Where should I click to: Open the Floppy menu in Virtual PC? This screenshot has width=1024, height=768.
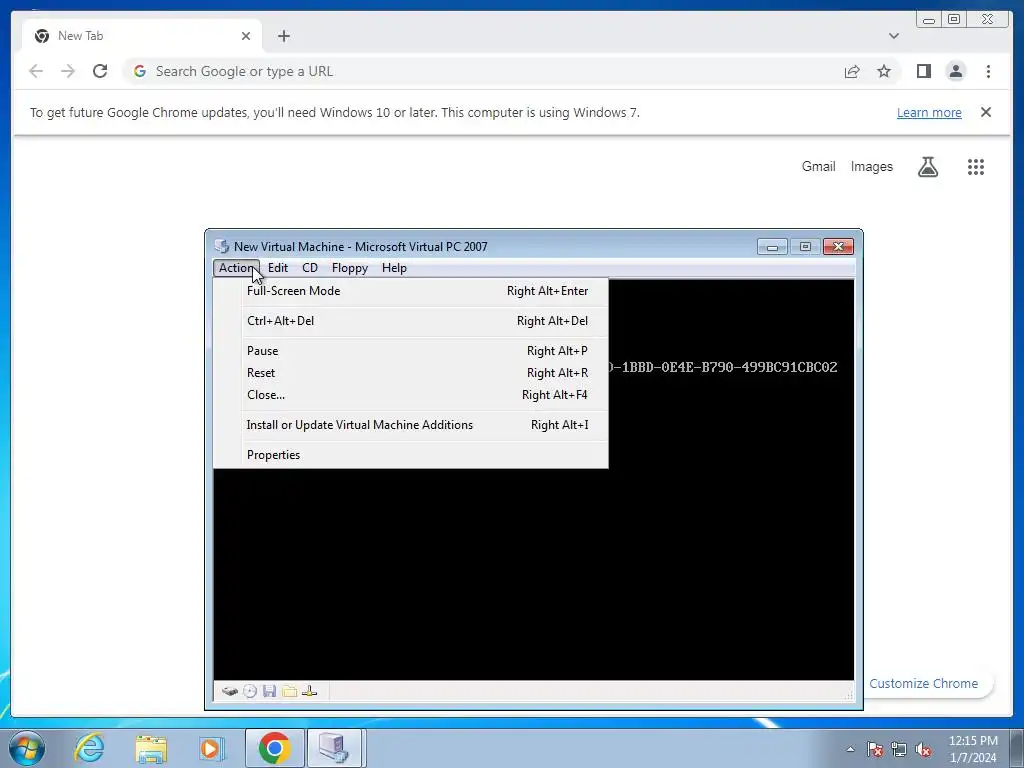click(349, 268)
